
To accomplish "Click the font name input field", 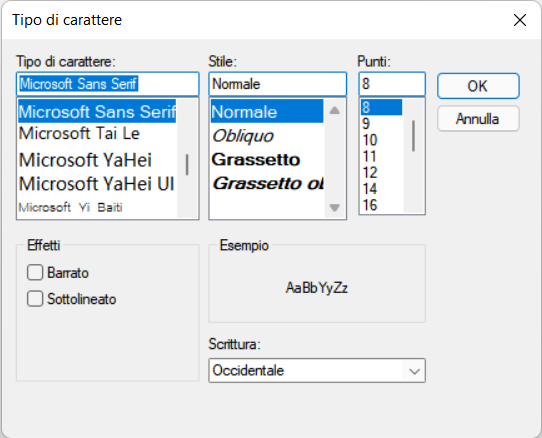I will [x=108, y=84].
